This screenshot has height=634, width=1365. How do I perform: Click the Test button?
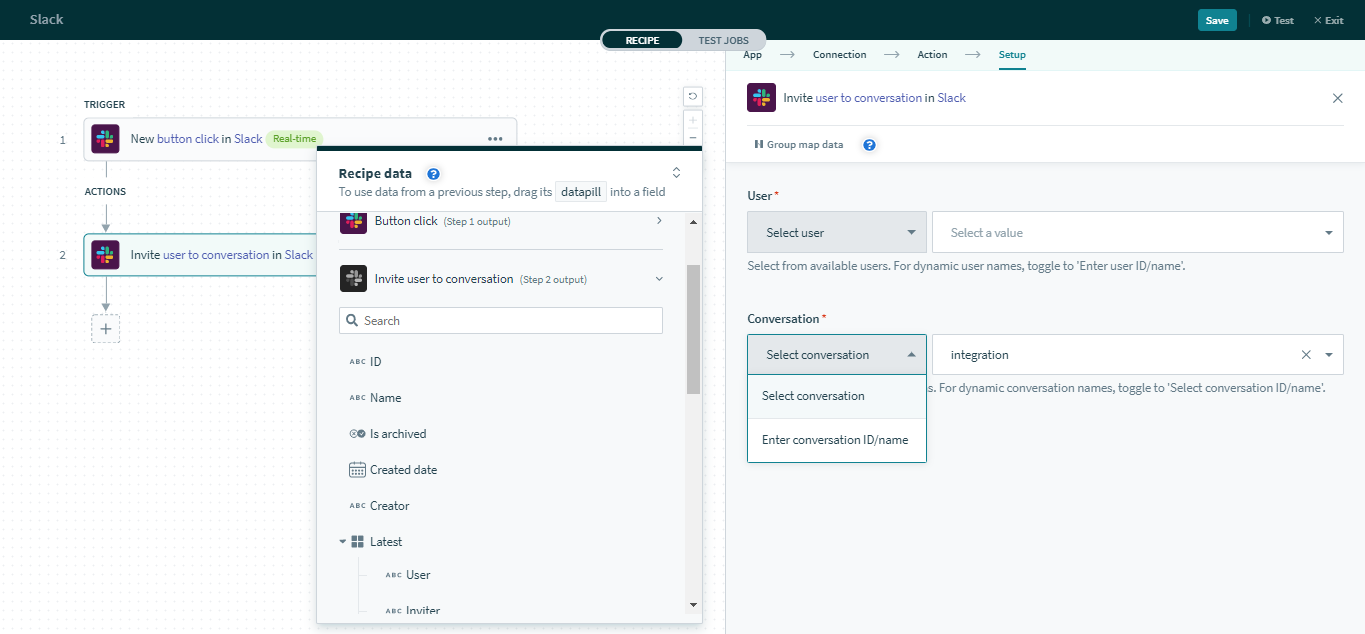[1277, 20]
